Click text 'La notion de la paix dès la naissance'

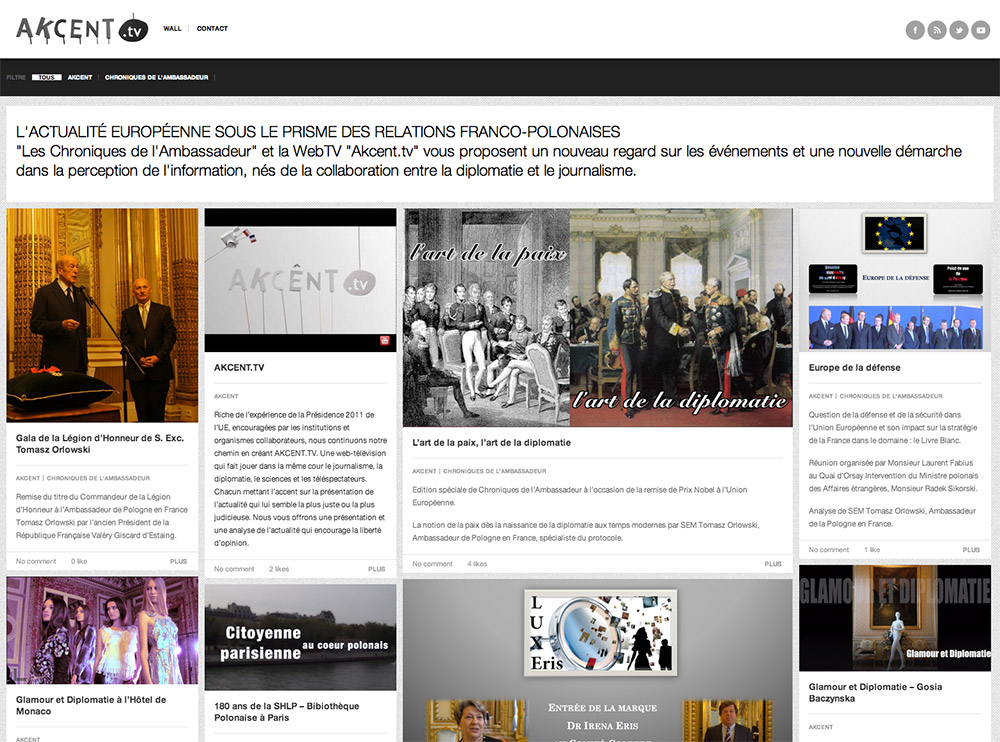585,531
